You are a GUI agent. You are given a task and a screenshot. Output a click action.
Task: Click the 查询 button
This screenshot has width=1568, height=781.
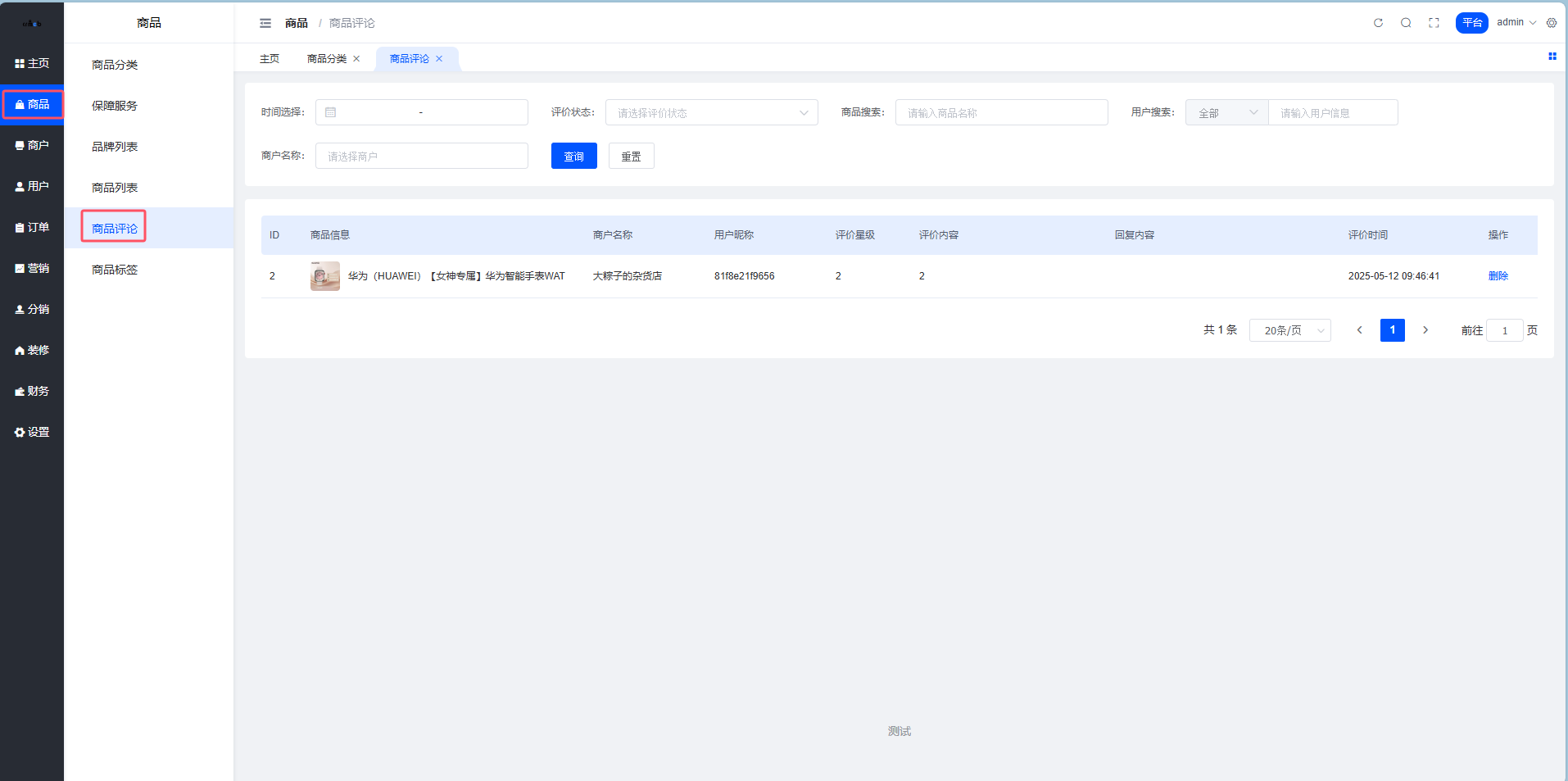[x=573, y=156]
